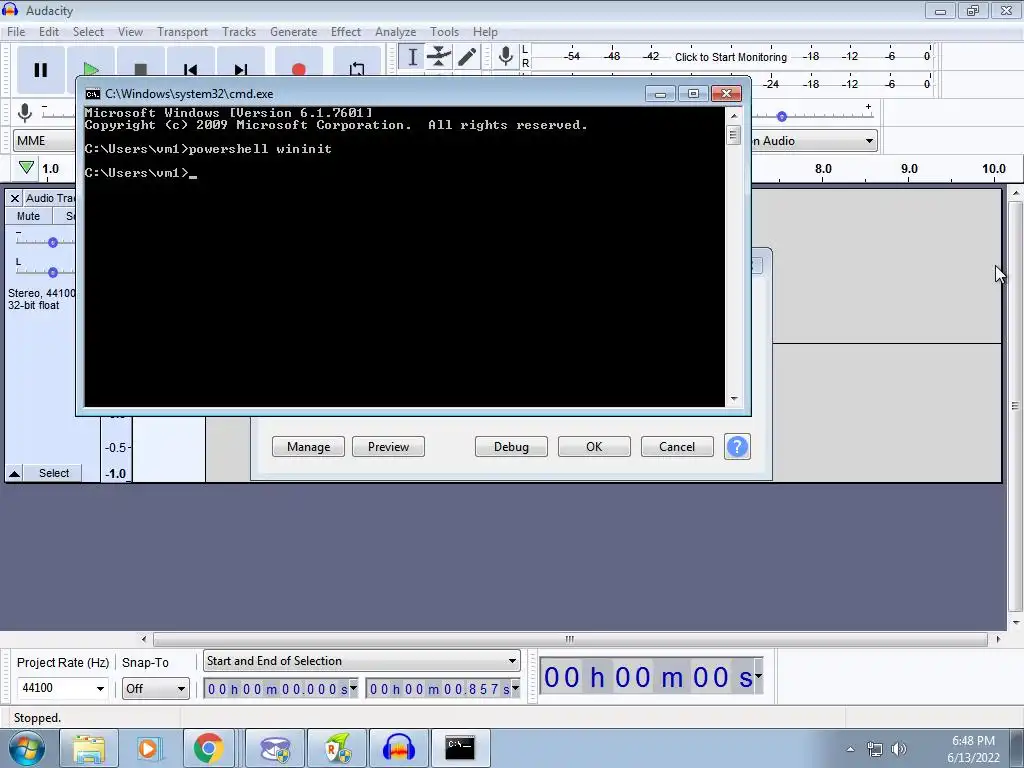Click the cmd window scrollbar up arrow
The image size is (1024, 768).
coord(734,116)
